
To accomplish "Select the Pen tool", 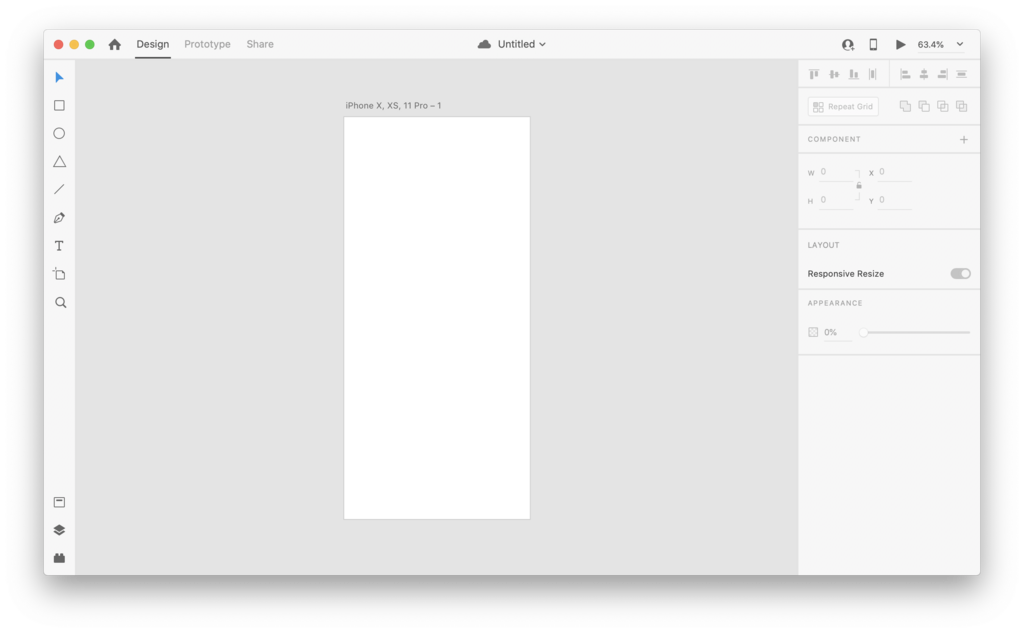I will 59,218.
